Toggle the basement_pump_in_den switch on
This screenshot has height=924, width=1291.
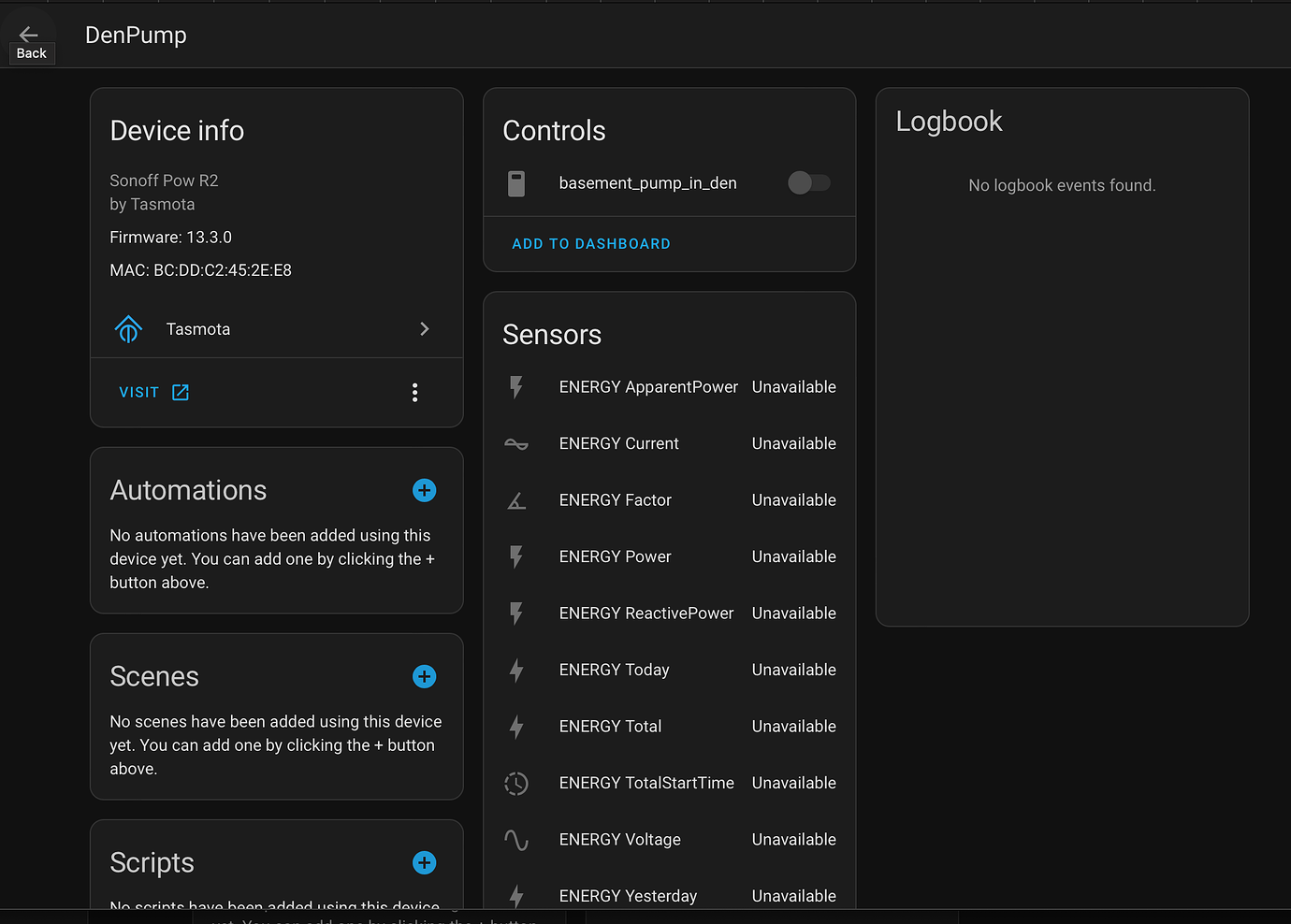pyautogui.click(x=809, y=183)
